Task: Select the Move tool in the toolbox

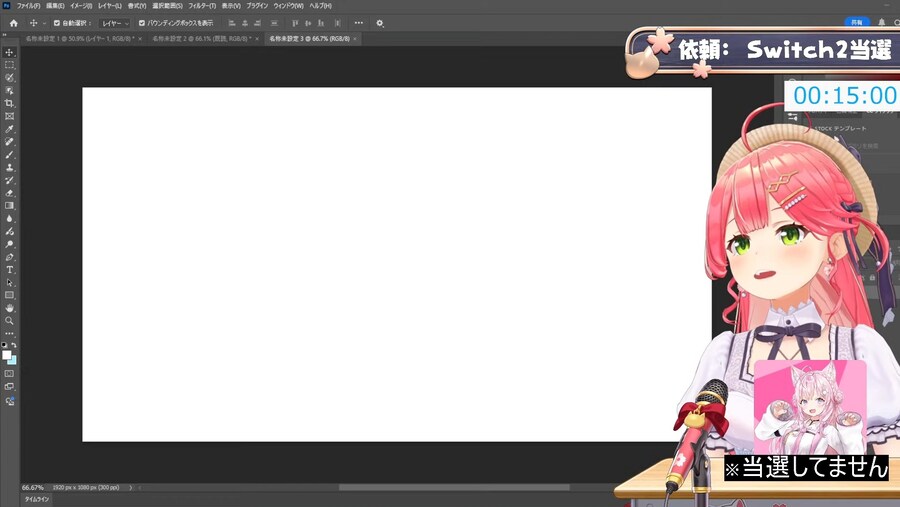Action: click(9, 52)
